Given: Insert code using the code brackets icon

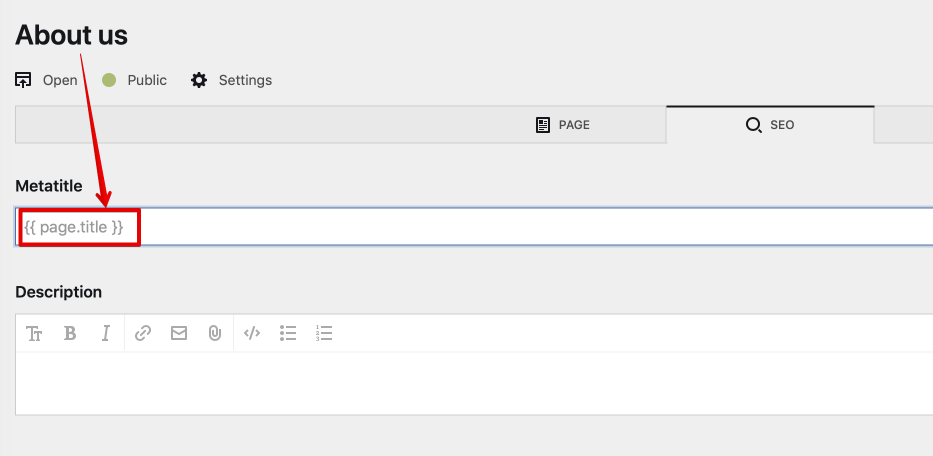Looking at the screenshot, I should tap(252, 334).
